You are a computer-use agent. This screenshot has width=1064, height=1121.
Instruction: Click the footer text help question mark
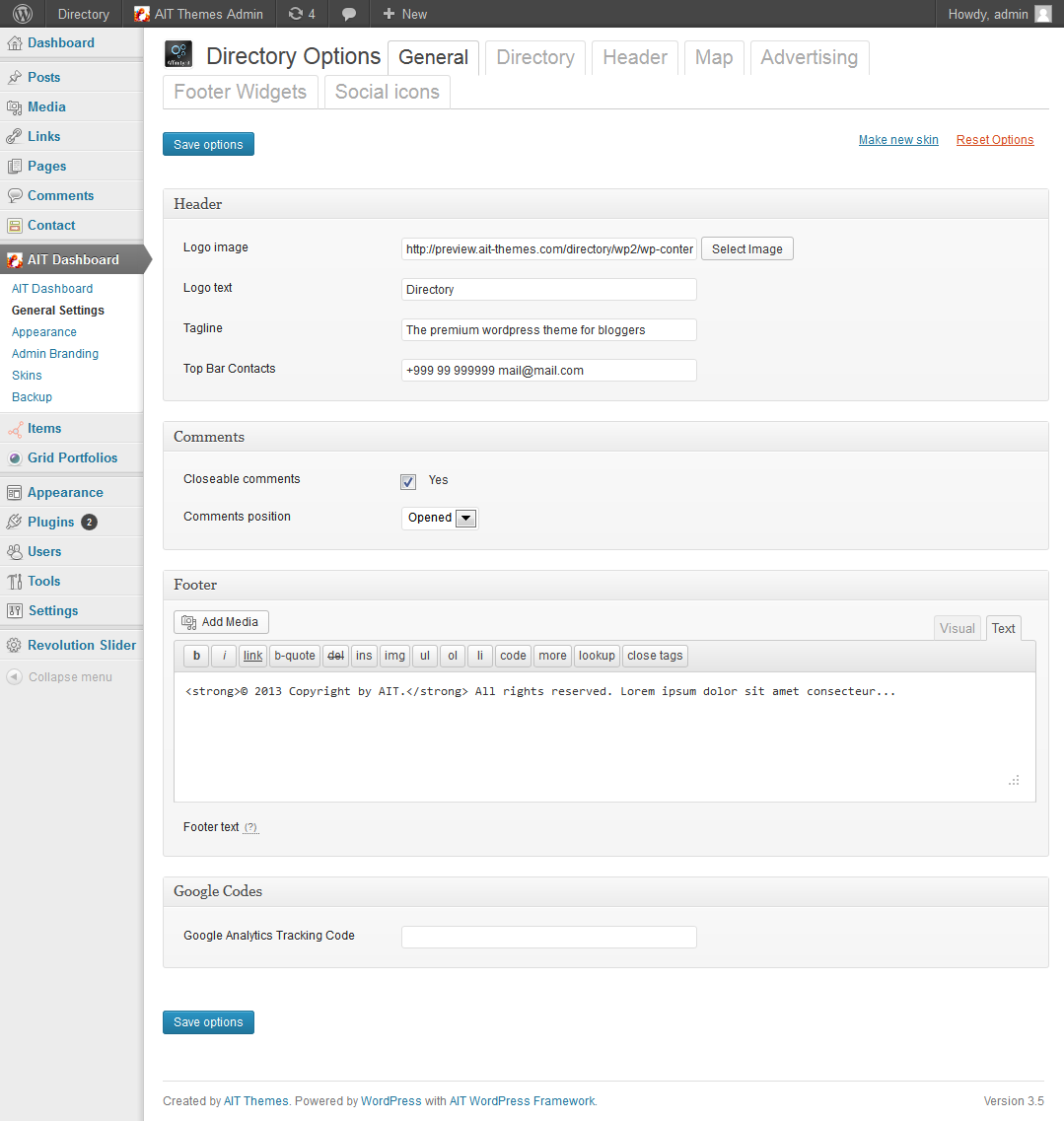250,828
